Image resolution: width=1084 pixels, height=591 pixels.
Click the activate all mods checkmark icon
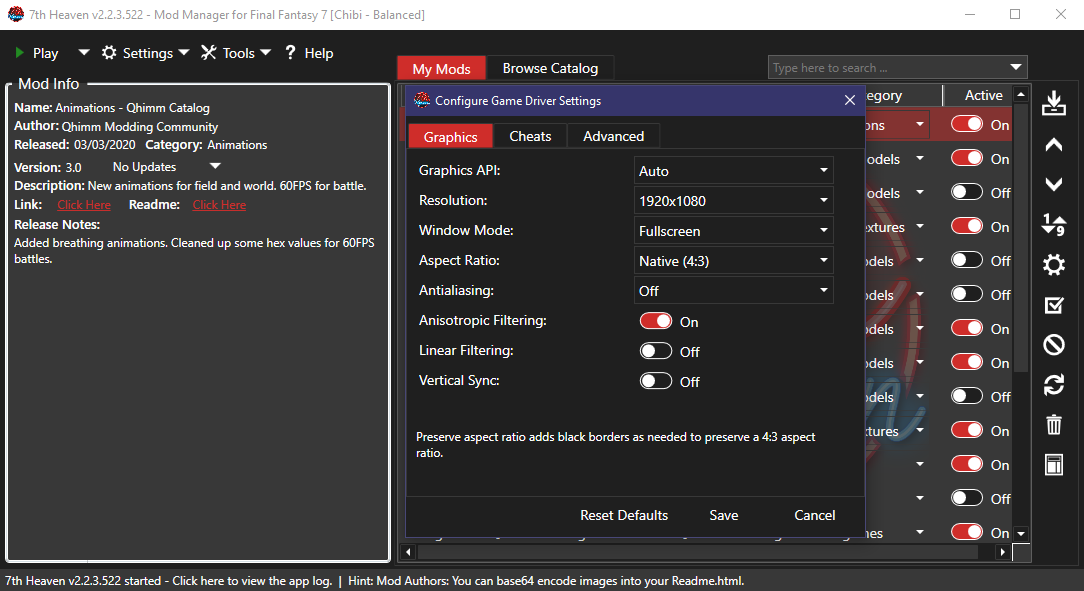pyautogui.click(x=1054, y=305)
